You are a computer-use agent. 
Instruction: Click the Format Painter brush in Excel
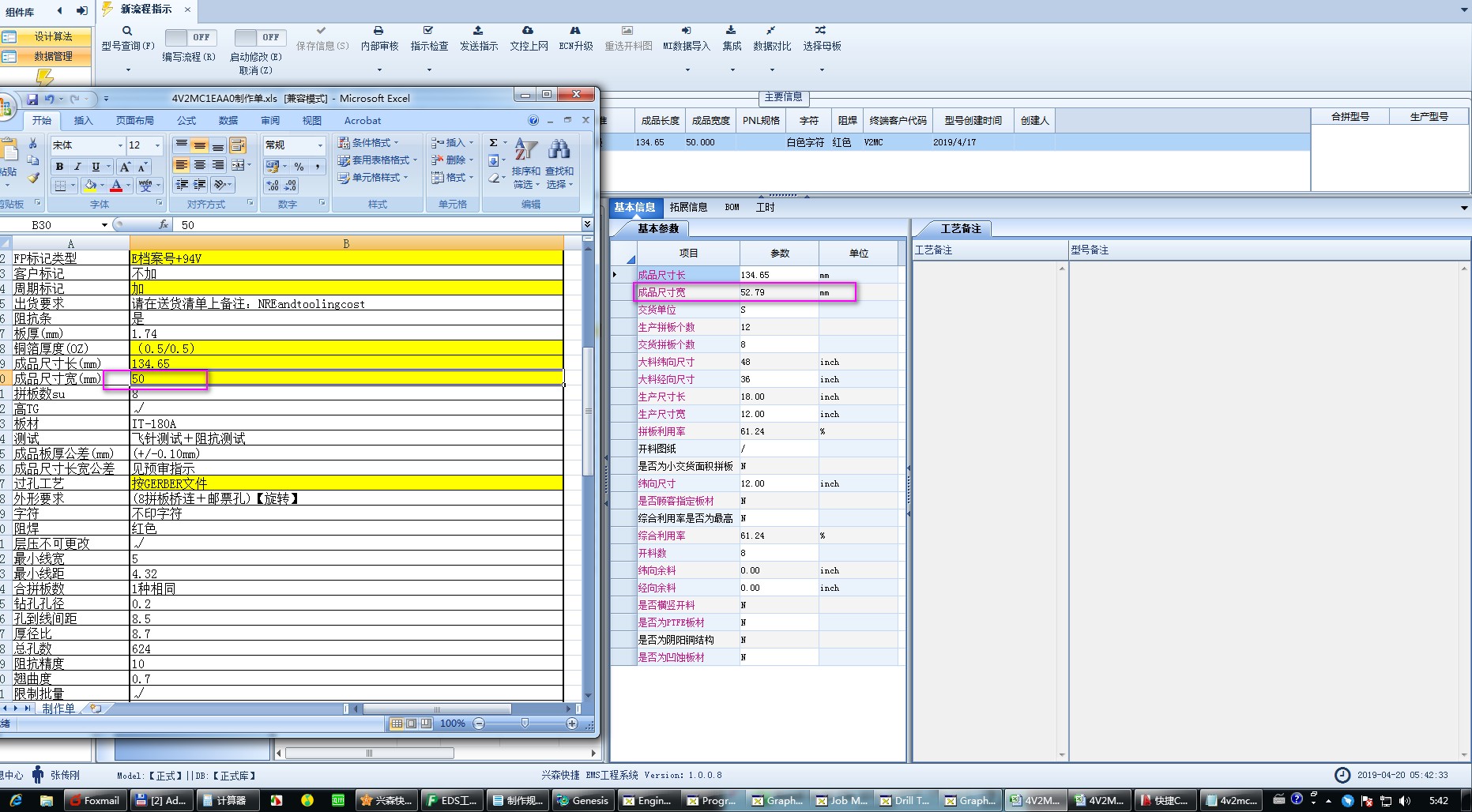(x=32, y=178)
